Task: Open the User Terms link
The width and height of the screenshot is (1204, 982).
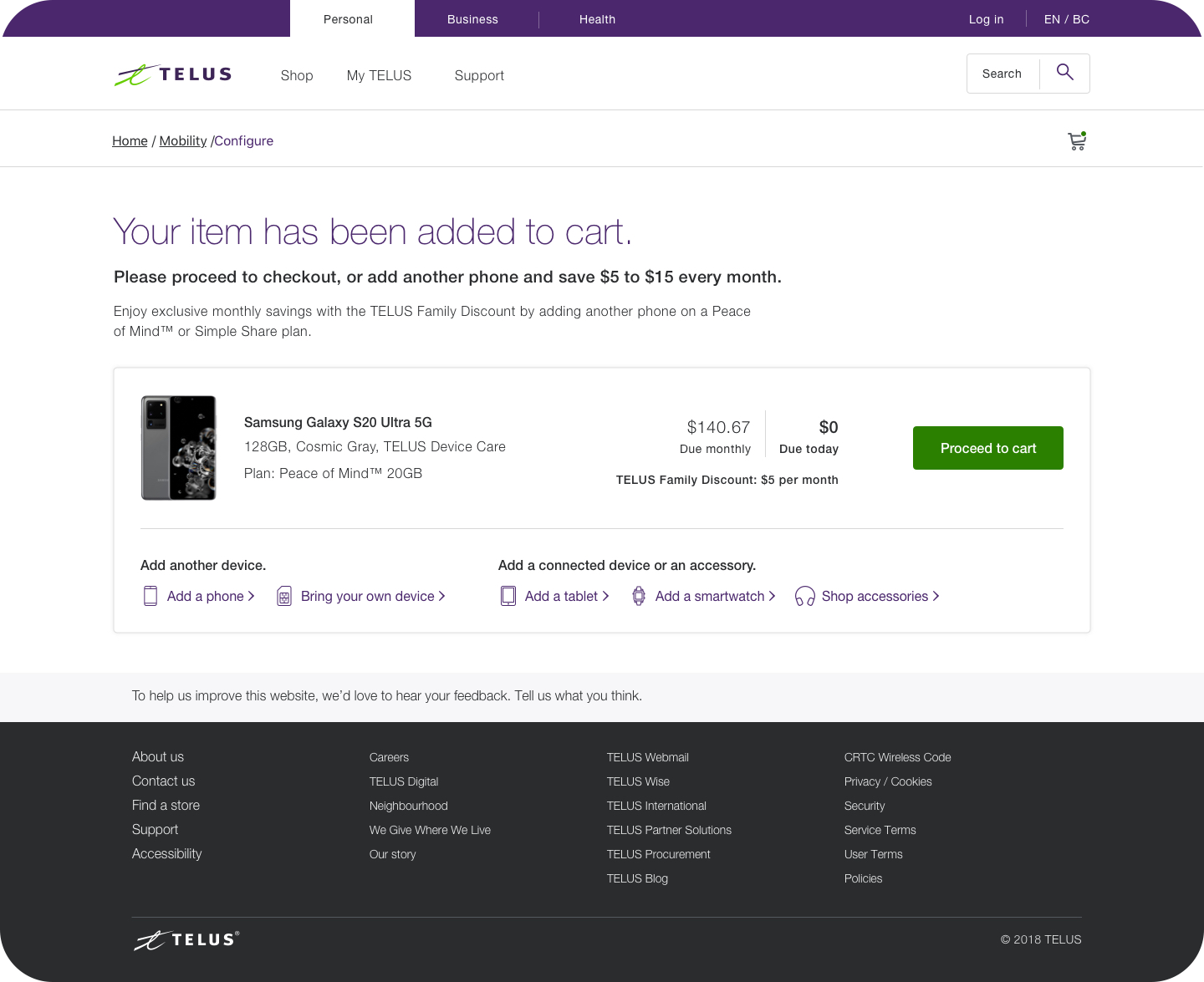Action: (x=873, y=854)
